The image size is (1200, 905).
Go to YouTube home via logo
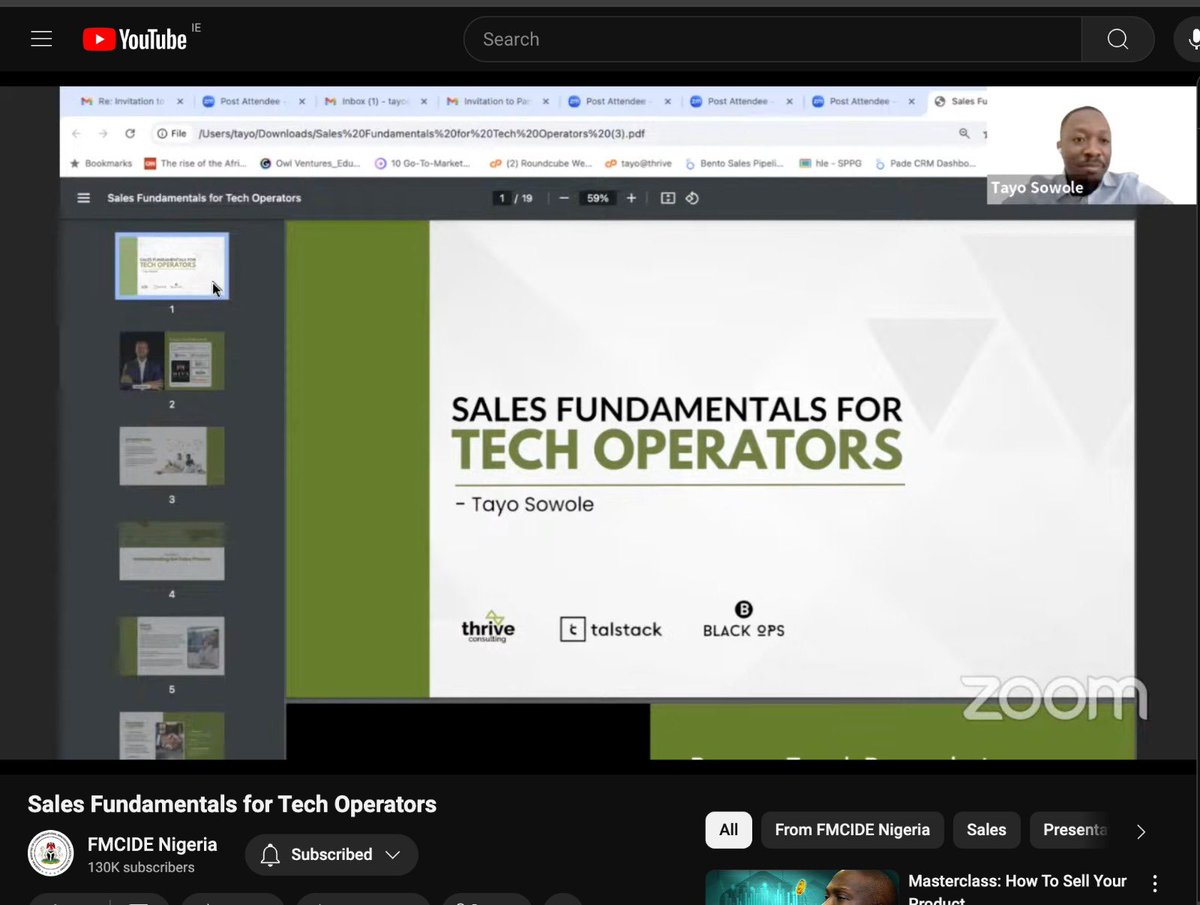coord(135,39)
